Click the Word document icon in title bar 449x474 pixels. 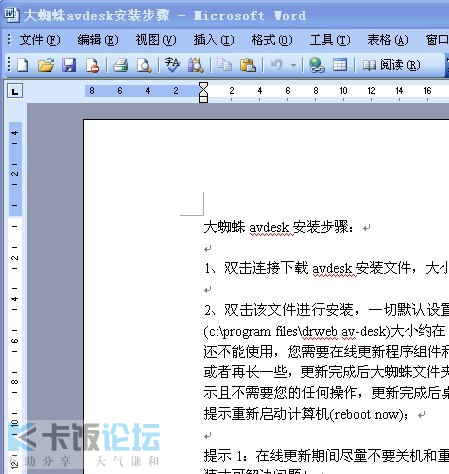pyautogui.click(x=11, y=15)
